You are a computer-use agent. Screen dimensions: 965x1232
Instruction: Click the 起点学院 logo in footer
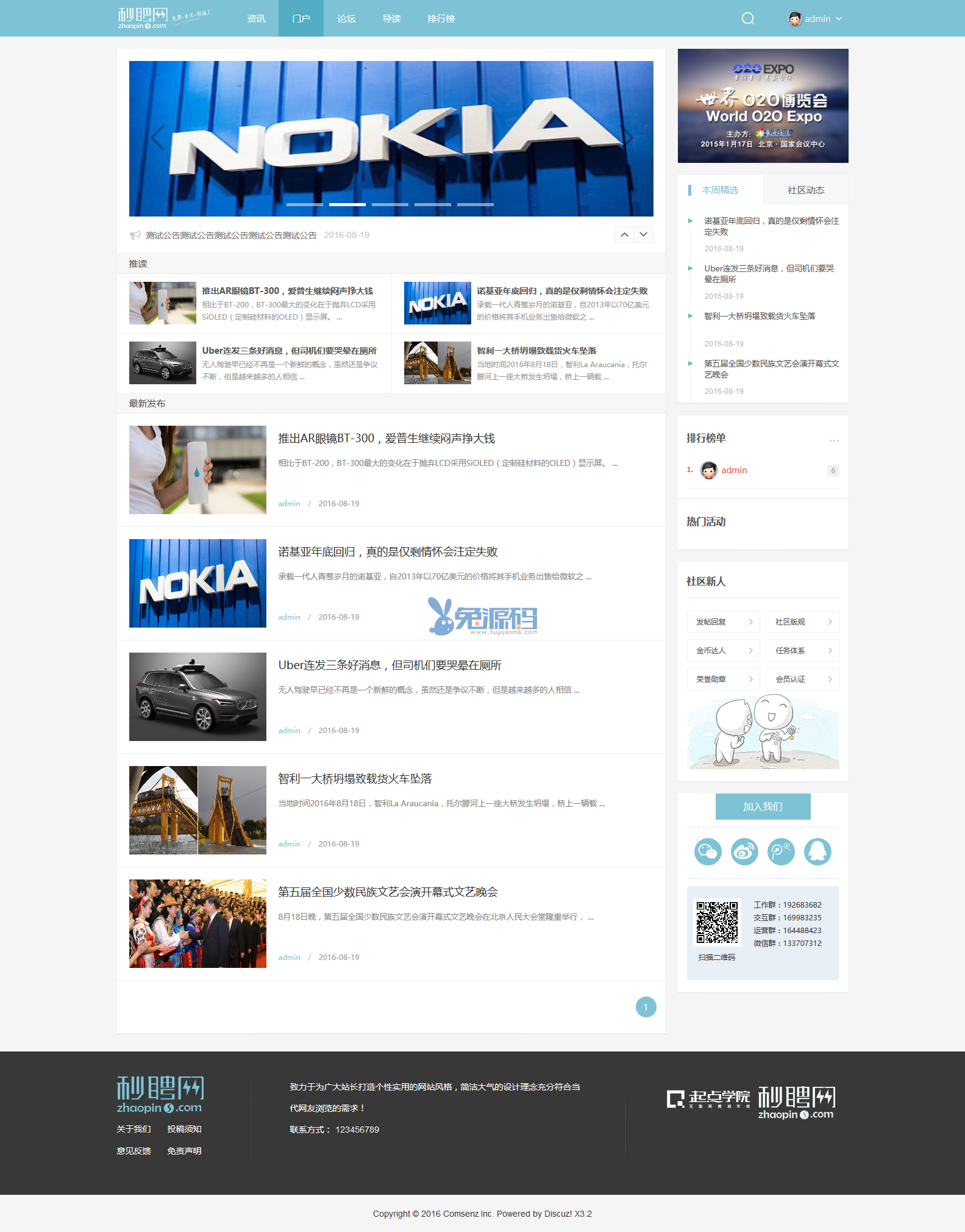click(708, 1099)
